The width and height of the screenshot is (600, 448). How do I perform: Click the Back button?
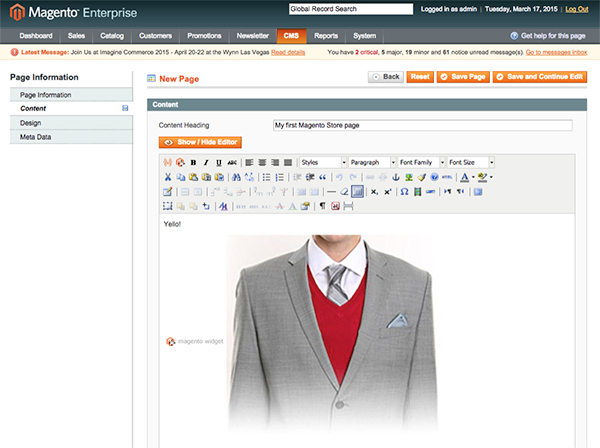pyautogui.click(x=386, y=77)
